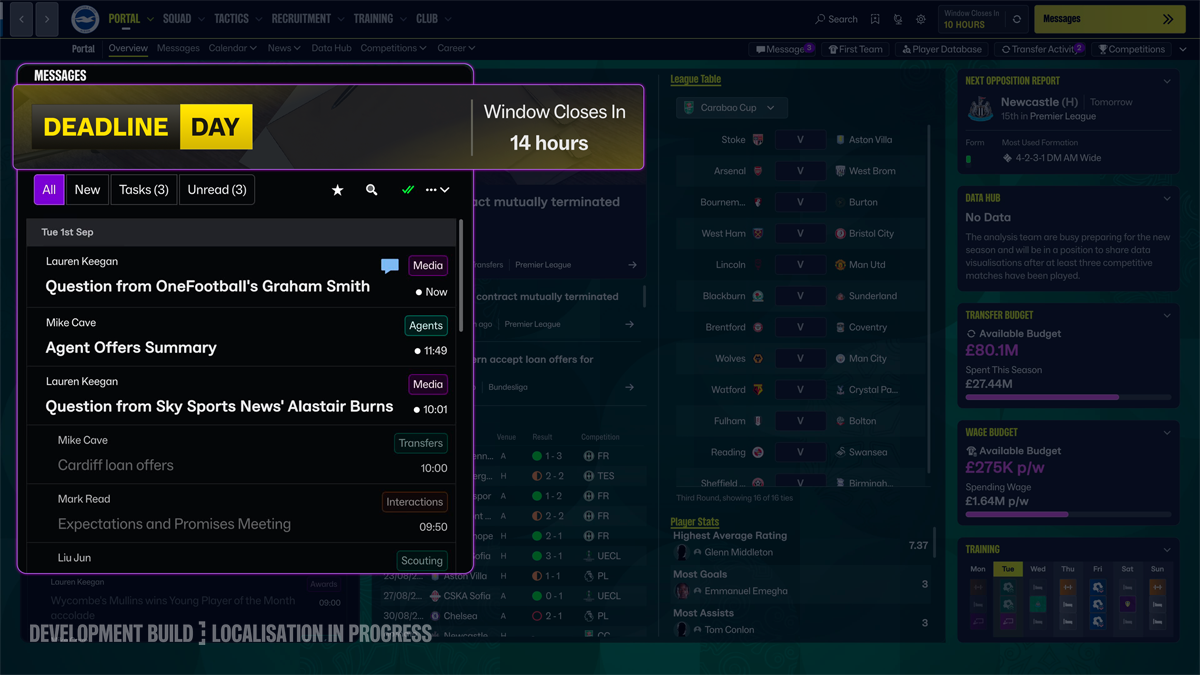Open the News submenu
This screenshot has width=1200, height=675.
[284, 48]
